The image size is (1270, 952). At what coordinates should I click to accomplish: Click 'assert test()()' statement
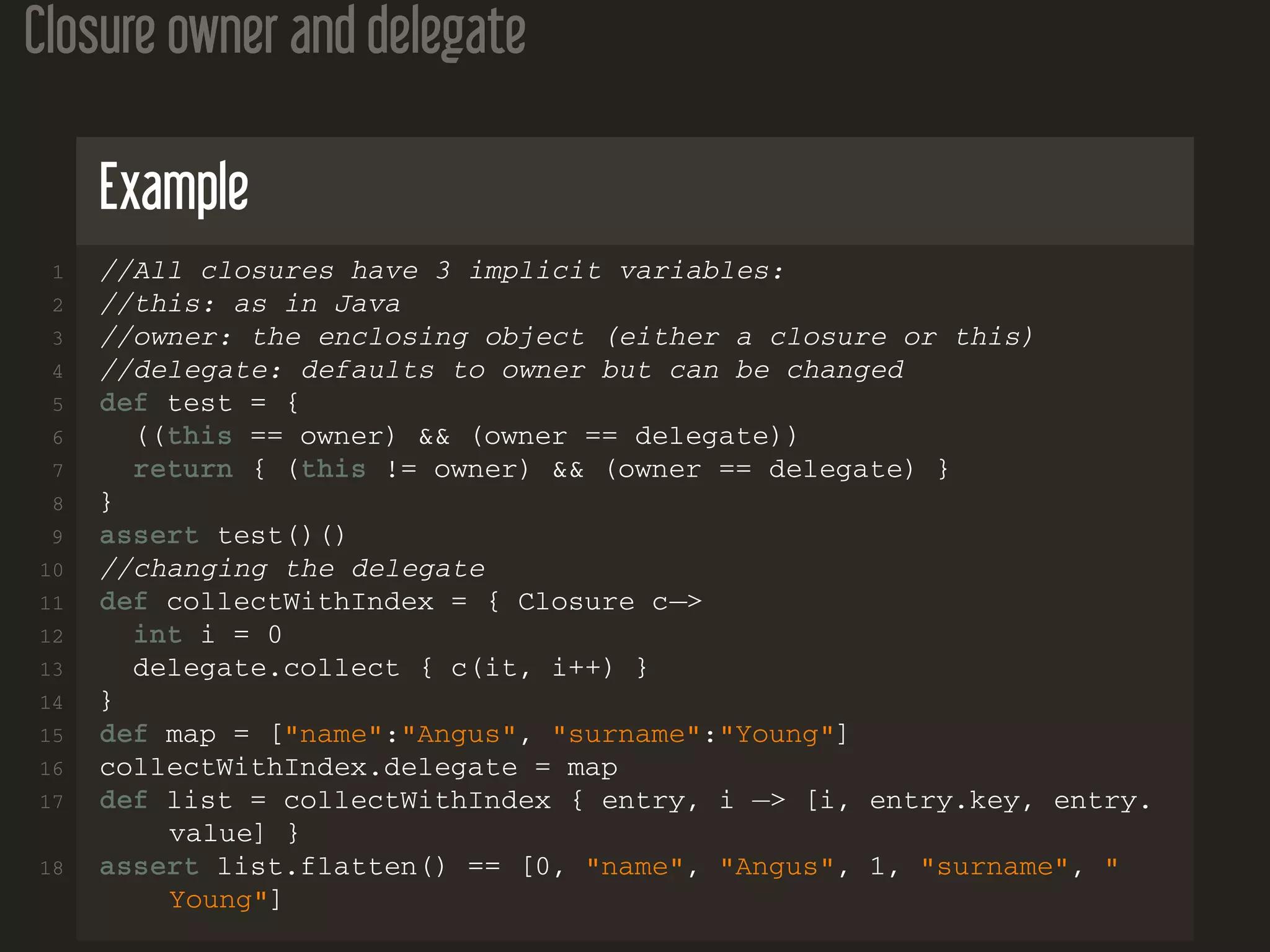coord(222,536)
